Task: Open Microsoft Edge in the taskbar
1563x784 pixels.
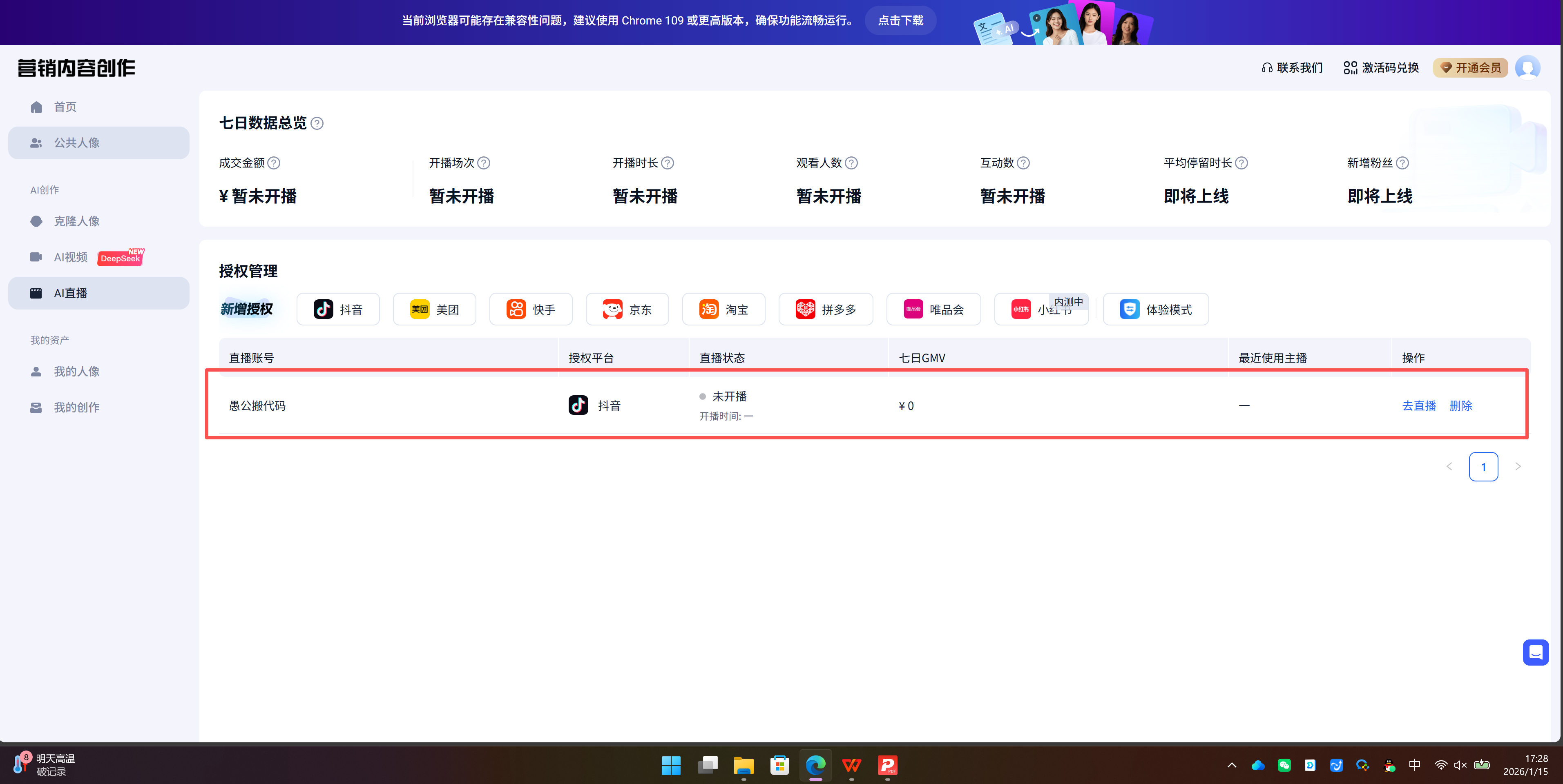Action: [815, 765]
